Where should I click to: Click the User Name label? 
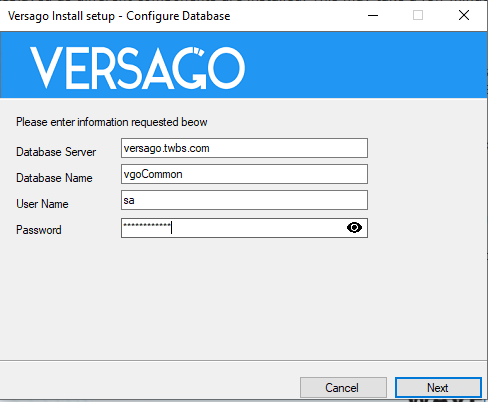(42, 204)
